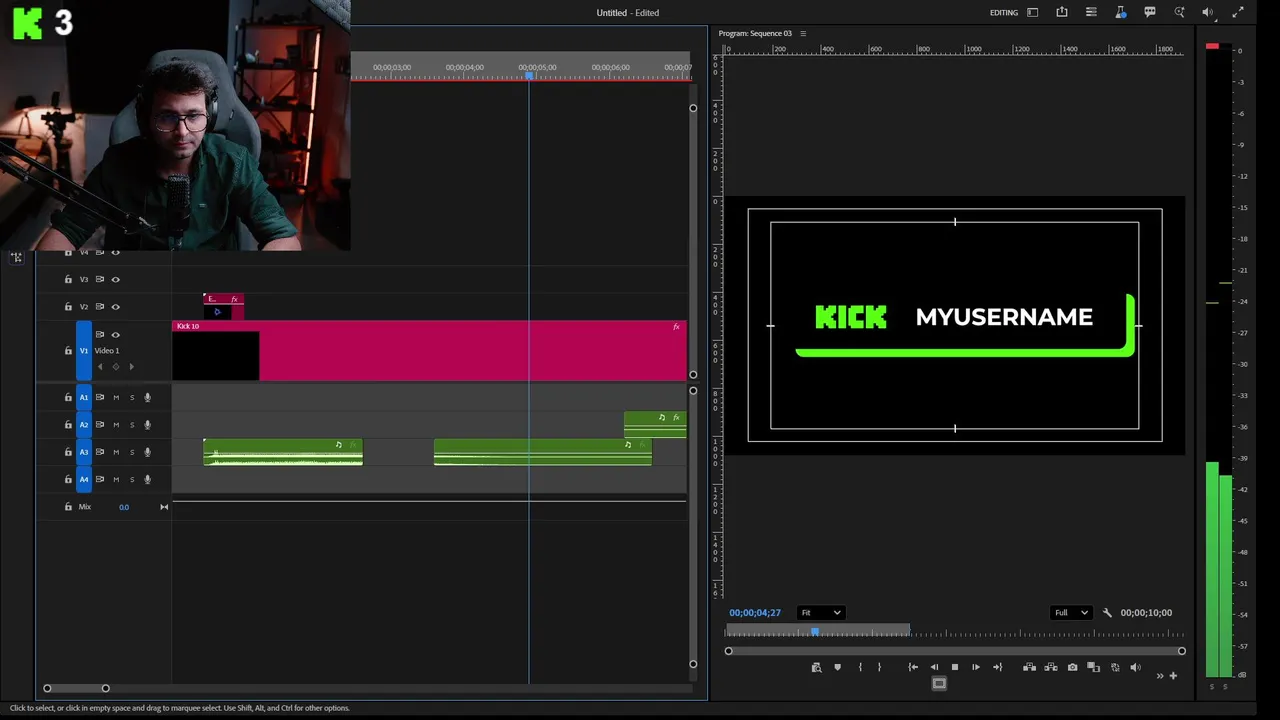Click the speaker audio icon in the header
Screen dimensions: 1280x720
pyautogui.click(x=1208, y=12)
